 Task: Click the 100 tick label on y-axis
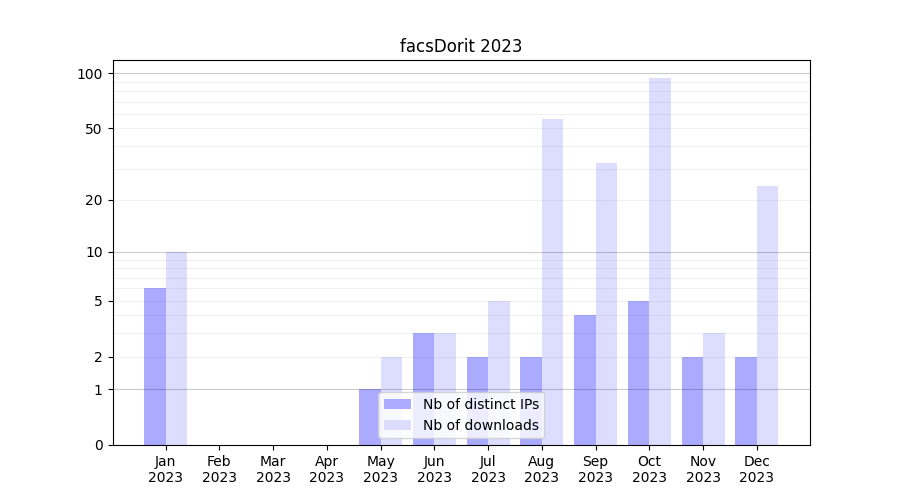90,74
